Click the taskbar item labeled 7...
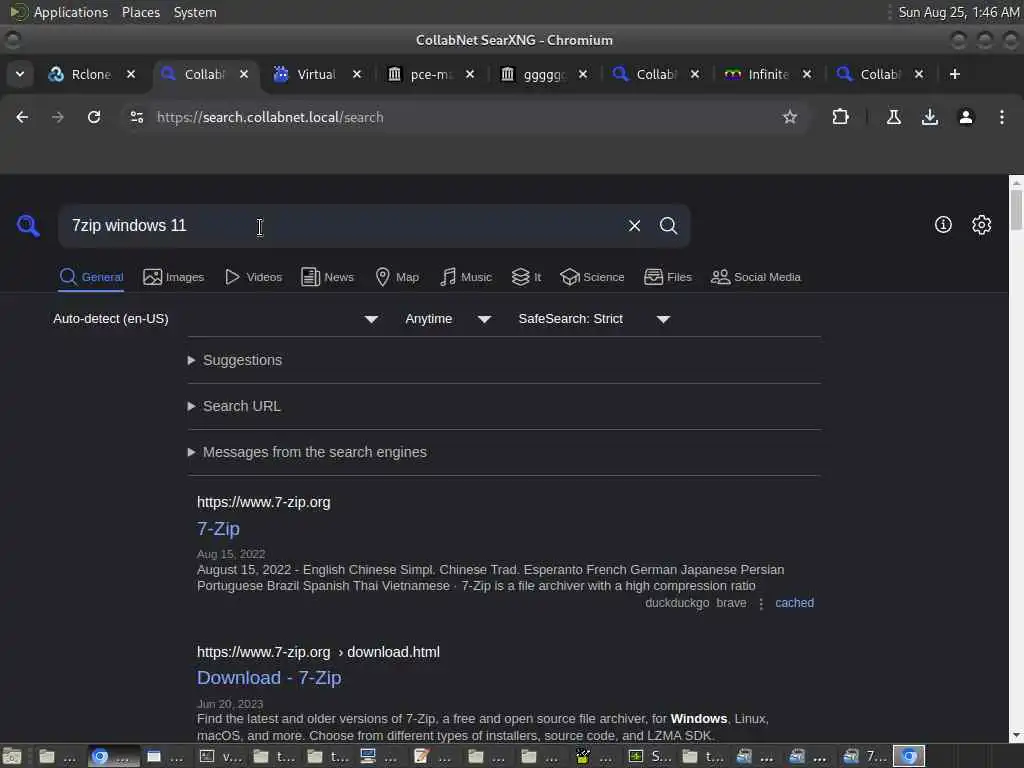Viewport: 1024px width, 768px height. pyautogui.click(x=865, y=756)
